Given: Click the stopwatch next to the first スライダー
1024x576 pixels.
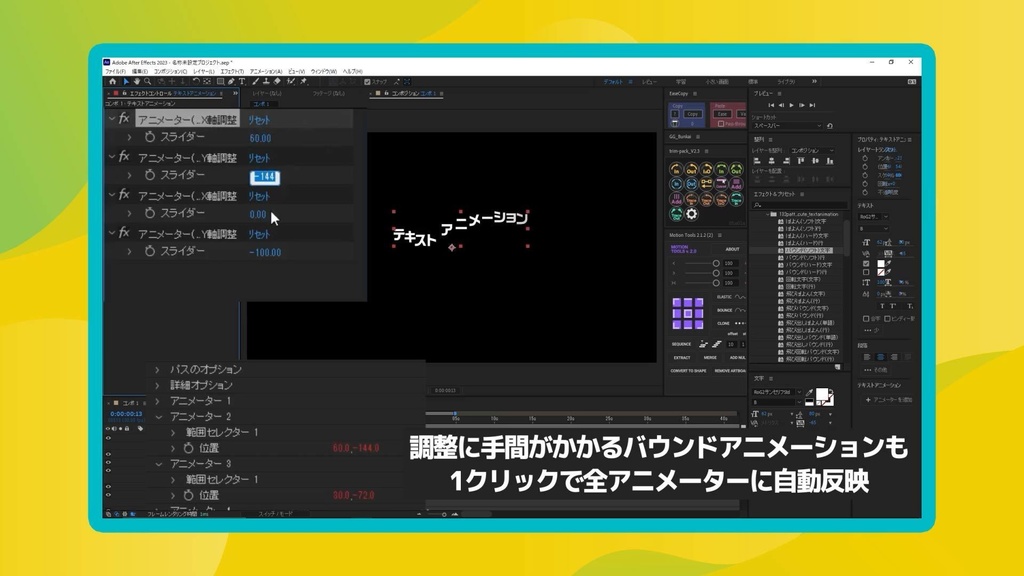Looking at the screenshot, I should pyautogui.click(x=150, y=138).
